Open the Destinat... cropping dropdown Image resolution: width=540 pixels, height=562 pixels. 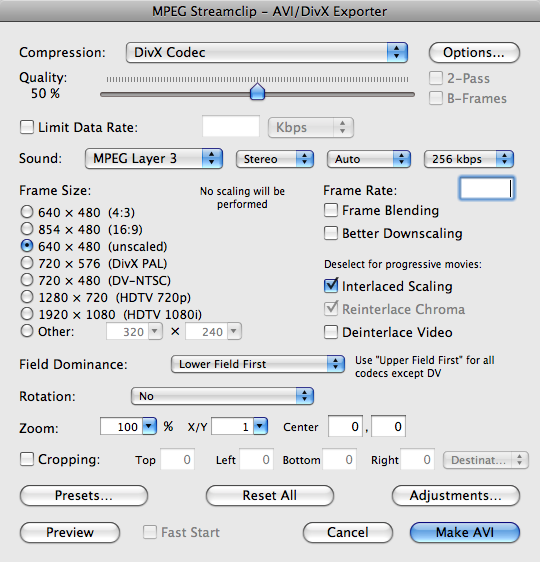coord(486,460)
